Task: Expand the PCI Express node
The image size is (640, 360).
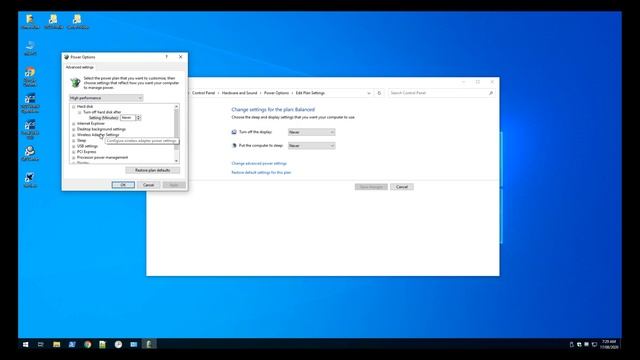Action: (74, 152)
